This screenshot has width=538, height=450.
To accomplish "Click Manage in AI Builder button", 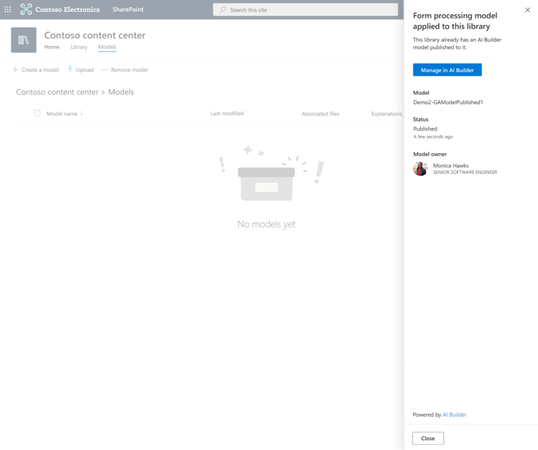I will pos(447,70).
